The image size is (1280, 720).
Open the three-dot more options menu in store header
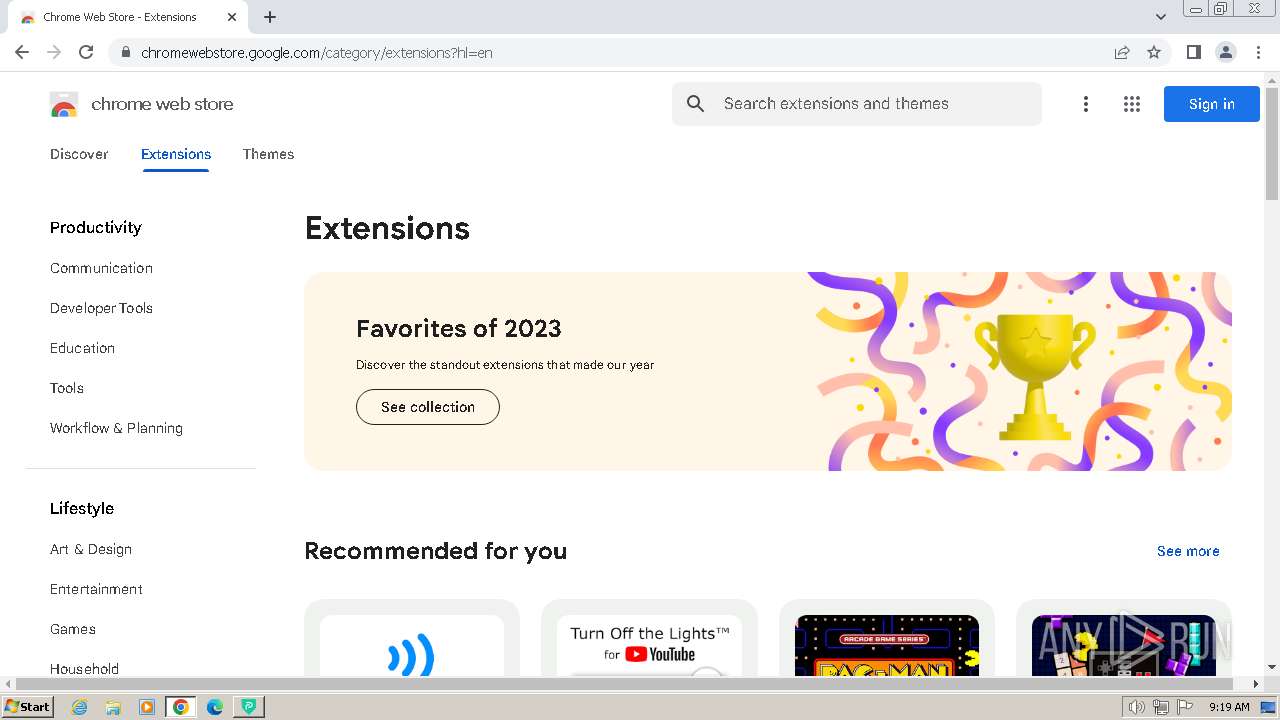(x=1086, y=104)
